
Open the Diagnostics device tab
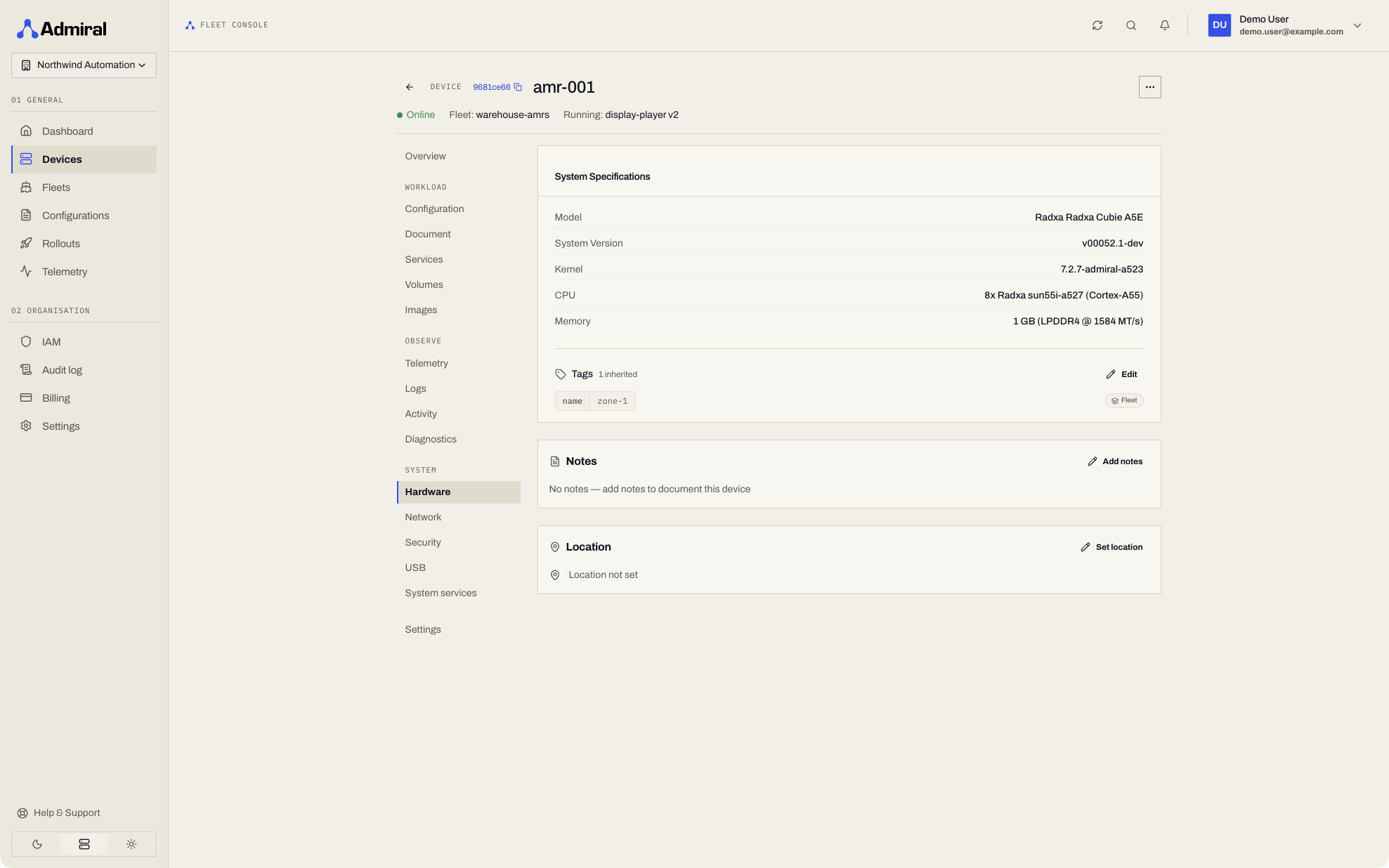pos(458,440)
